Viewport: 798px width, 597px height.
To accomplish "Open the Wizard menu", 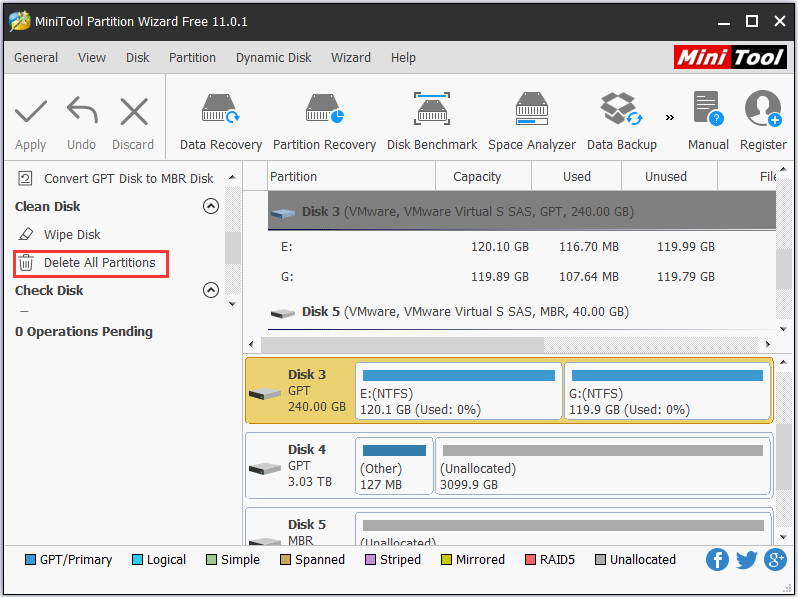I will [351, 58].
